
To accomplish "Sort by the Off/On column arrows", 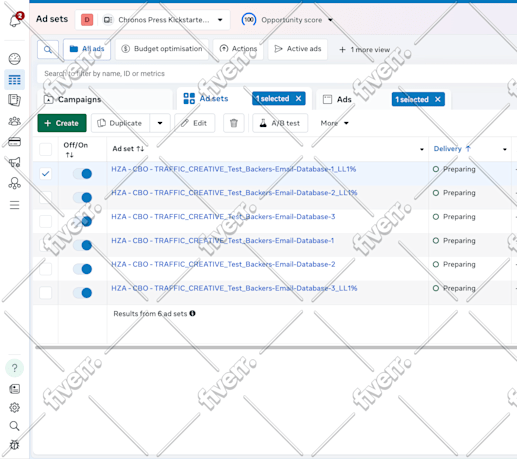I will pyautogui.click(x=69, y=155).
